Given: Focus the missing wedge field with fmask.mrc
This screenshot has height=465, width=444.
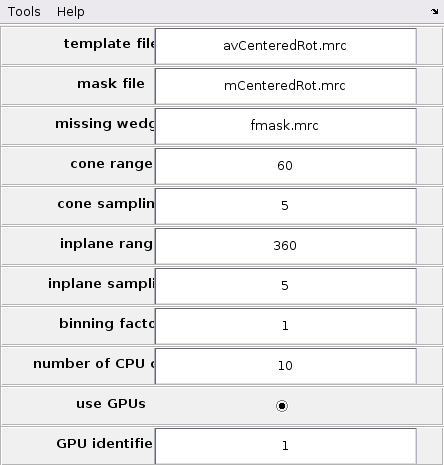Looking at the screenshot, I should pos(286,126).
